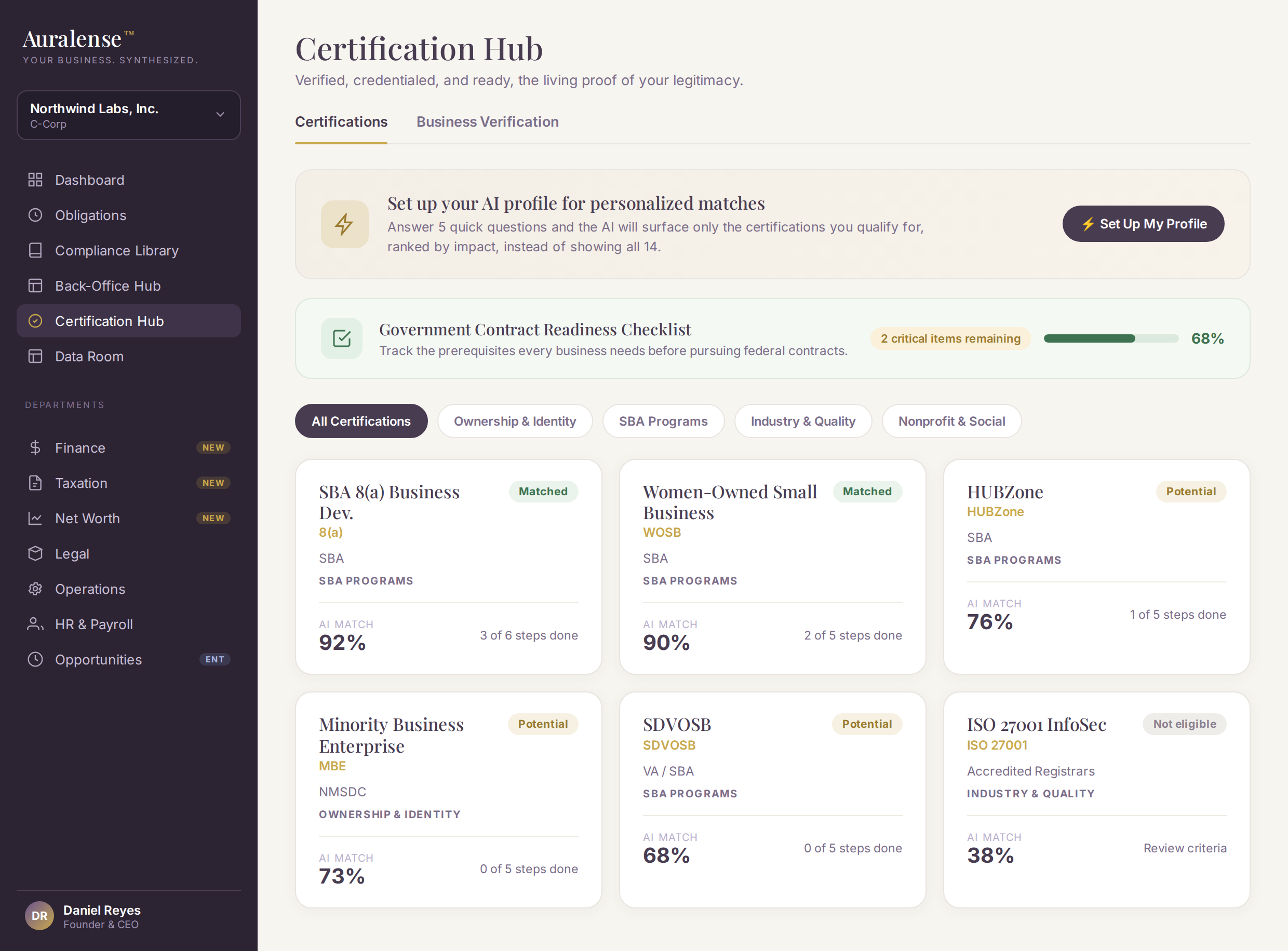Open the Taxation department
This screenshot has height=951, width=1288.
click(128, 483)
